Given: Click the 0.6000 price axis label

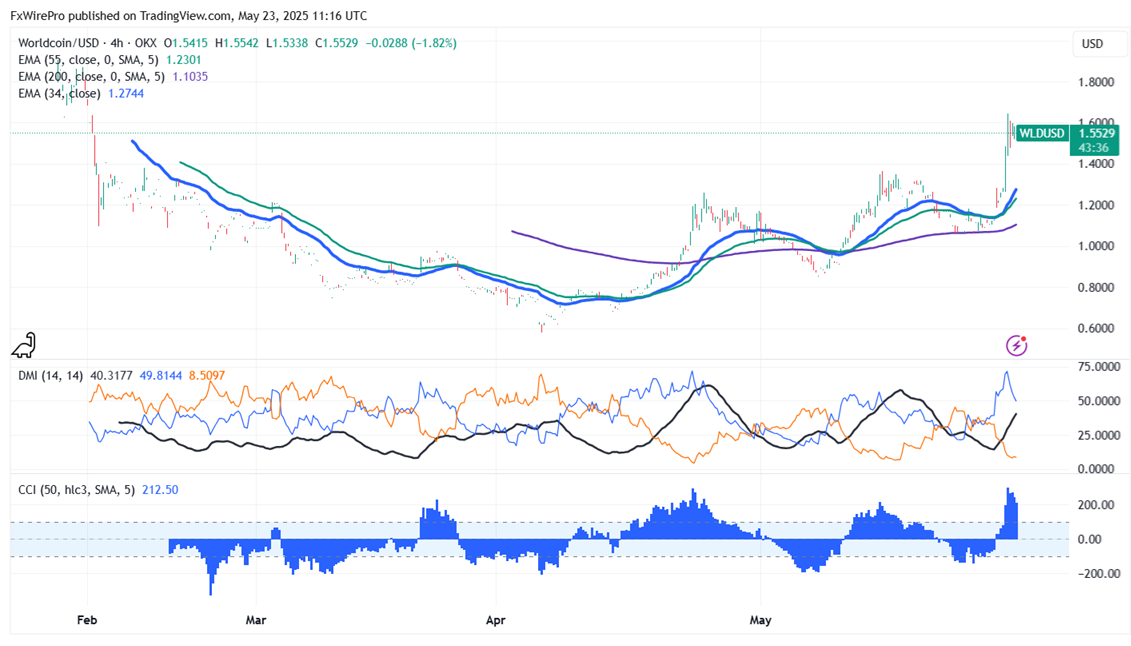Looking at the screenshot, I should [x=1096, y=328].
